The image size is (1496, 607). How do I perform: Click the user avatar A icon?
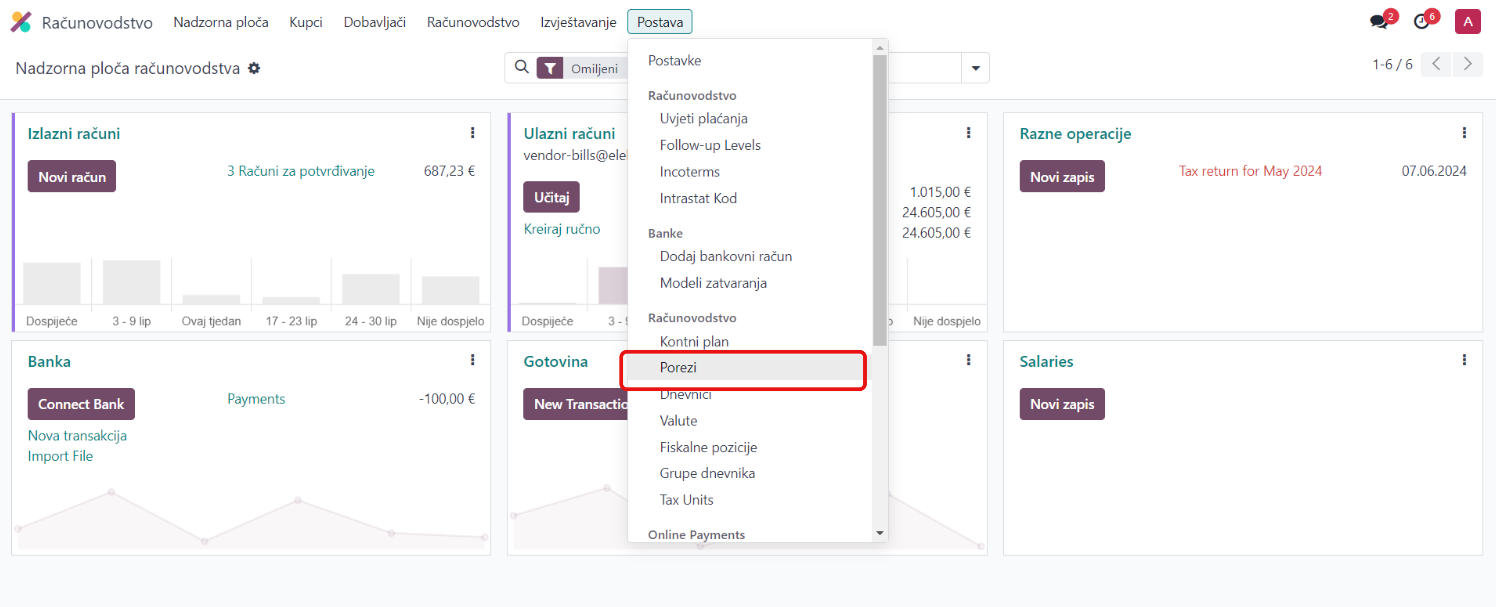1467,22
